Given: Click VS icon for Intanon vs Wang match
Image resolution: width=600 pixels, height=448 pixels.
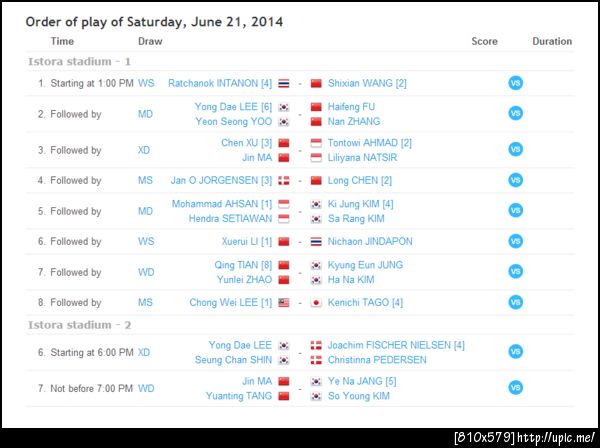Looking at the screenshot, I should [x=515, y=83].
